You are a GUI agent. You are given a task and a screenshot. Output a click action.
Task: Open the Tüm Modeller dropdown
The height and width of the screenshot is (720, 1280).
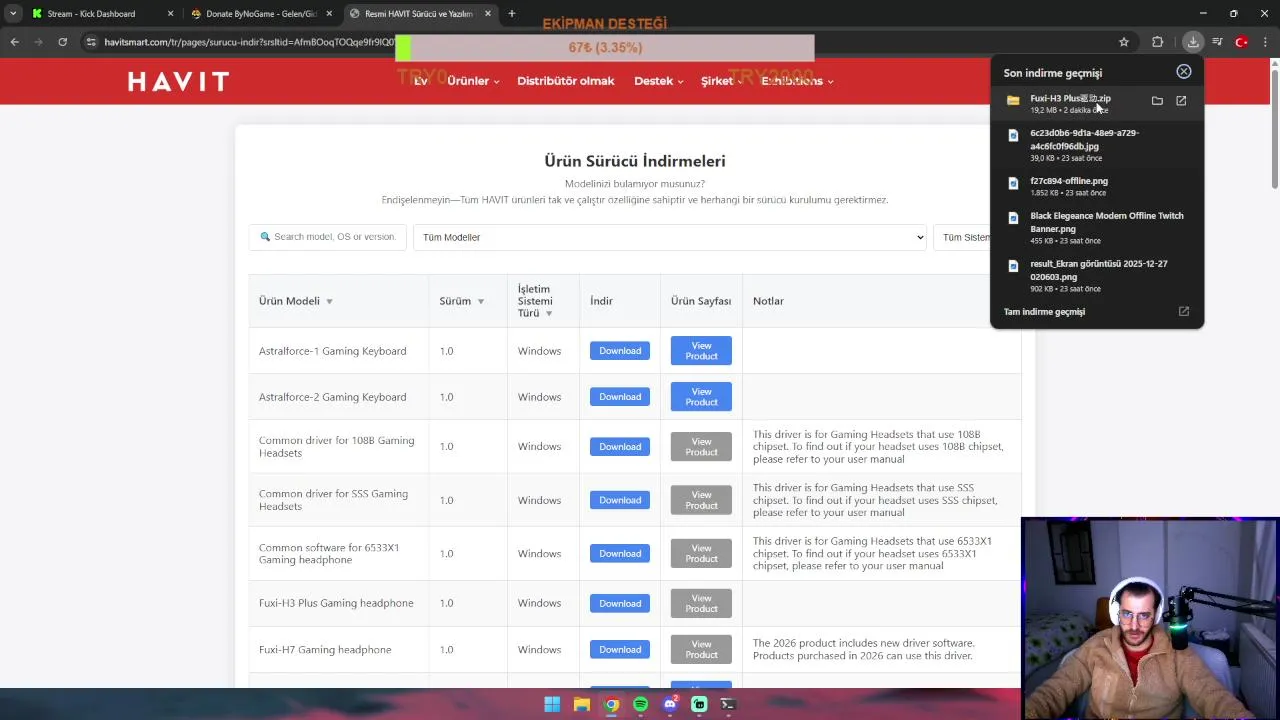tap(670, 237)
